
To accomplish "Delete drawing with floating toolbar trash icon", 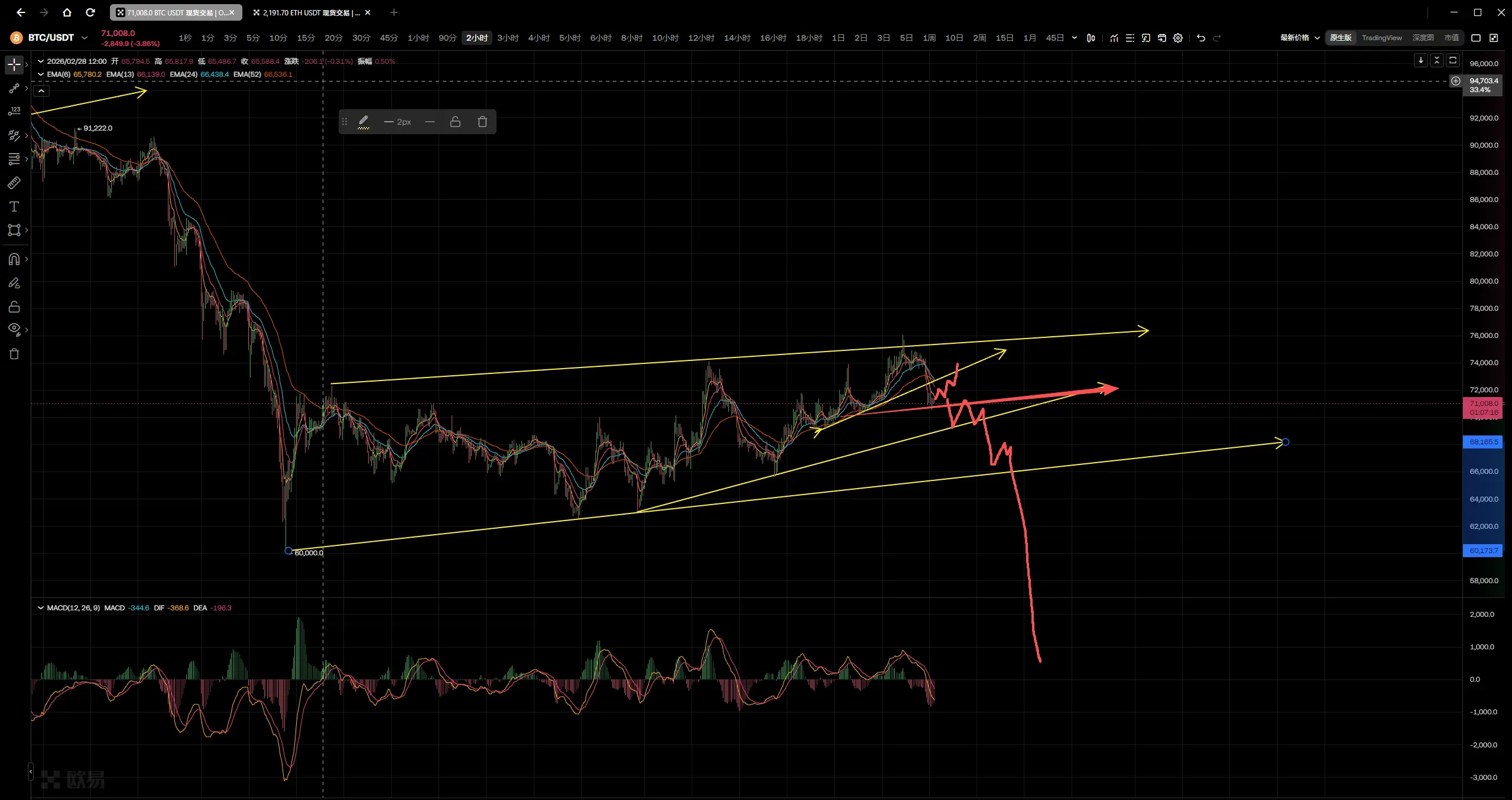I will point(482,122).
